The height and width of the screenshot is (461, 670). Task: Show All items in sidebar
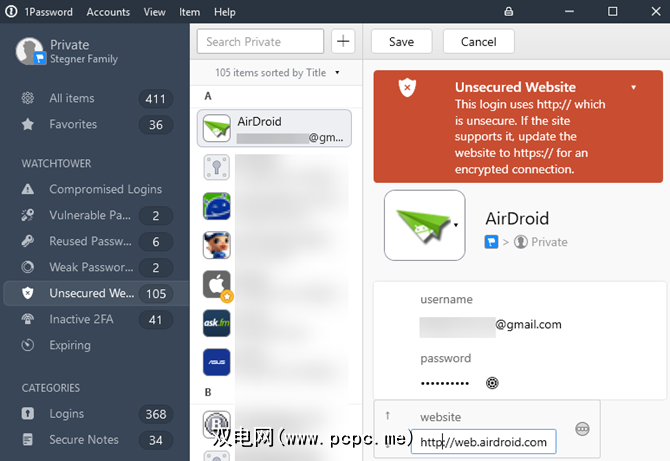97,98
